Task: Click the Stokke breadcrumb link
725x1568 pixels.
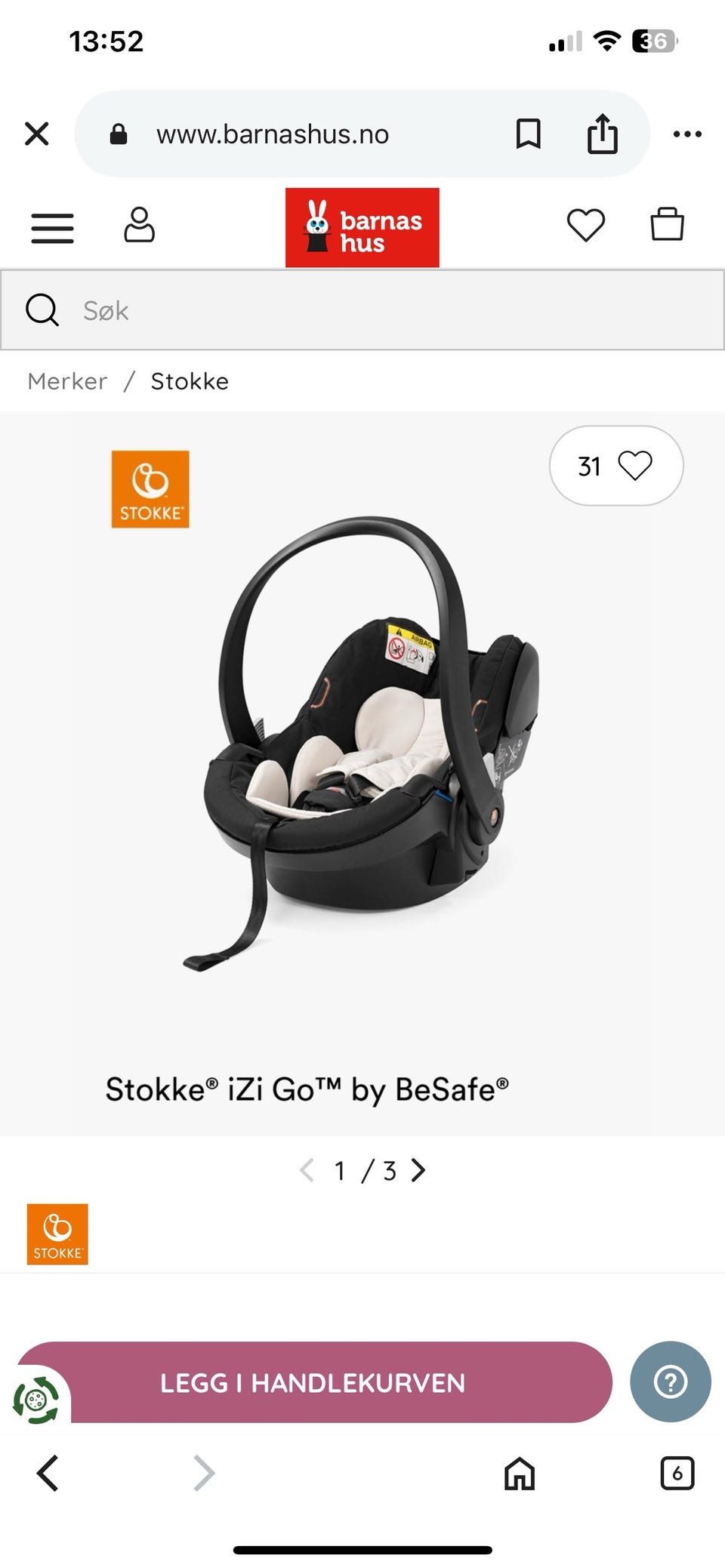Action: click(x=190, y=381)
